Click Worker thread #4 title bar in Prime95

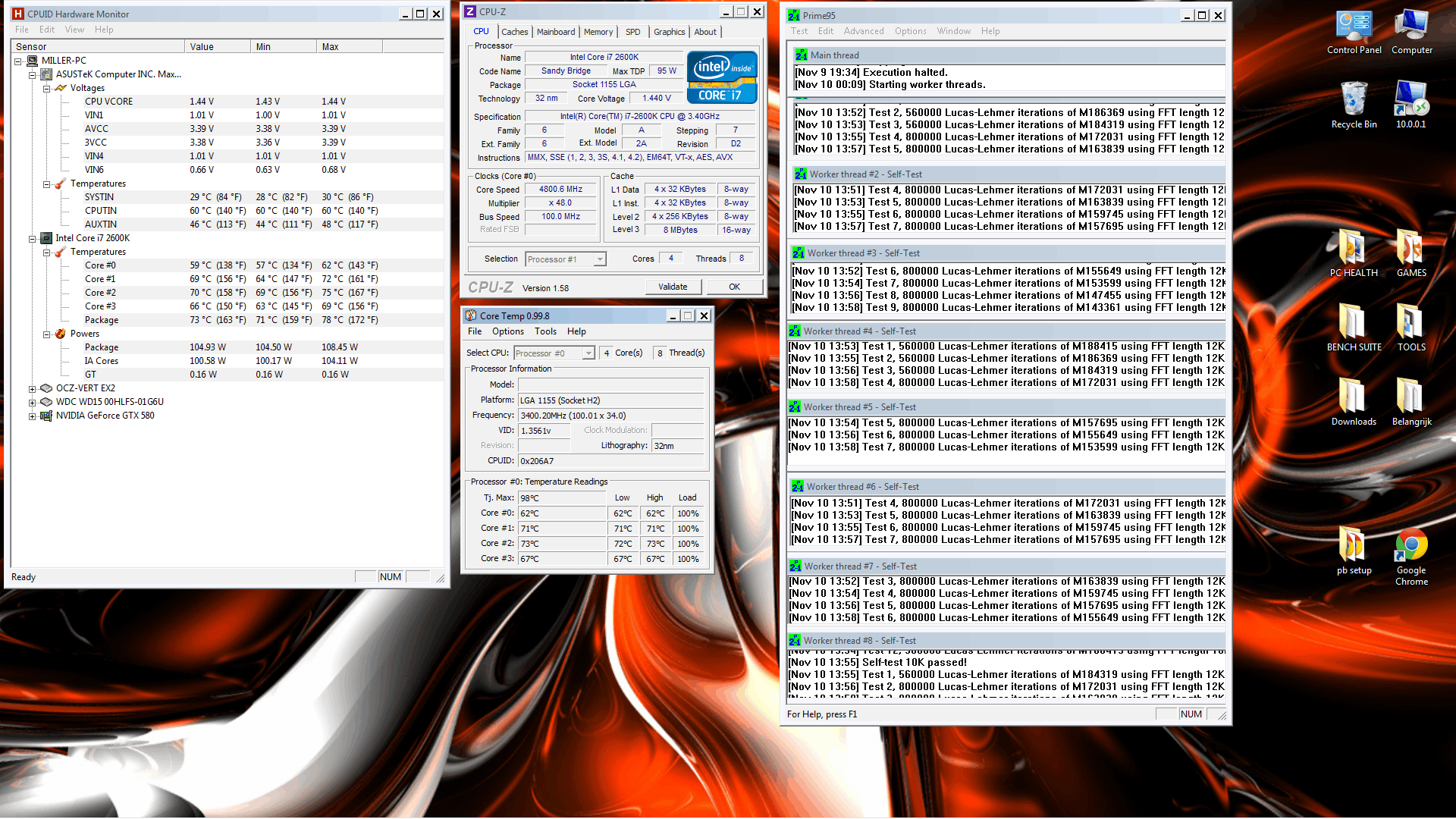(x=1006, y=331)
